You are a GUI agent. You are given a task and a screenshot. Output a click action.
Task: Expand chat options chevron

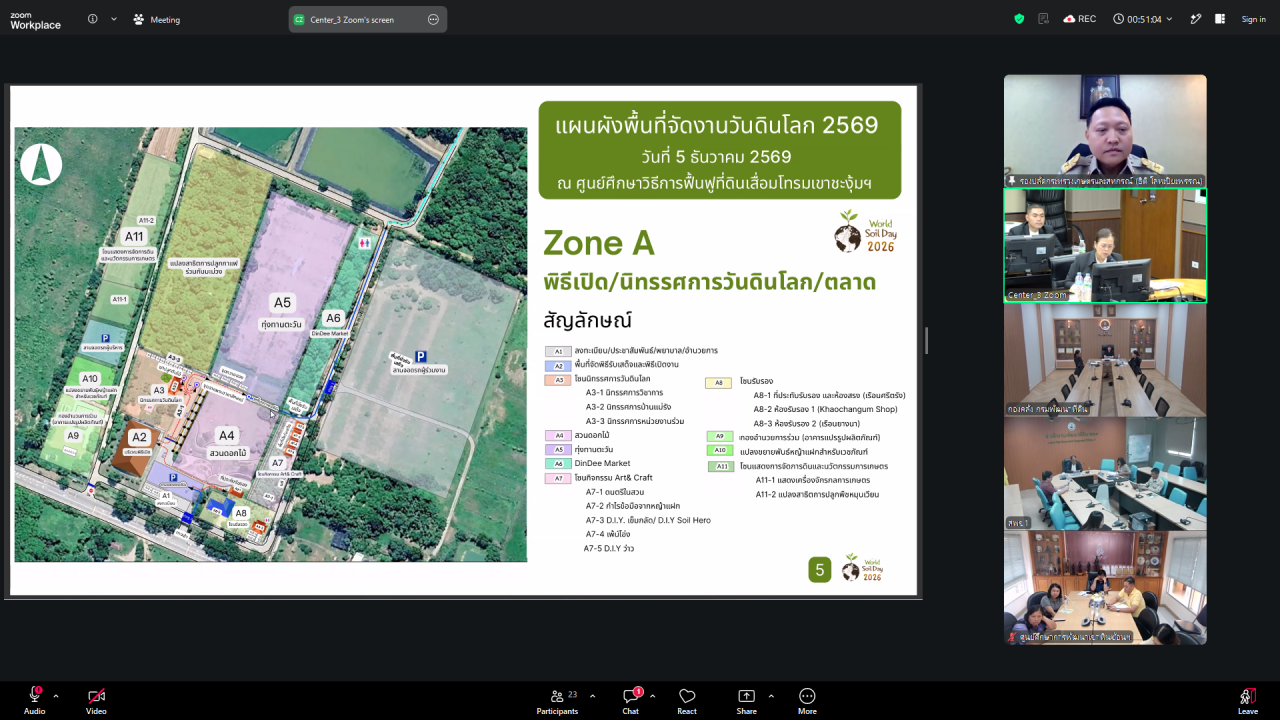click(x=652, y=696)
